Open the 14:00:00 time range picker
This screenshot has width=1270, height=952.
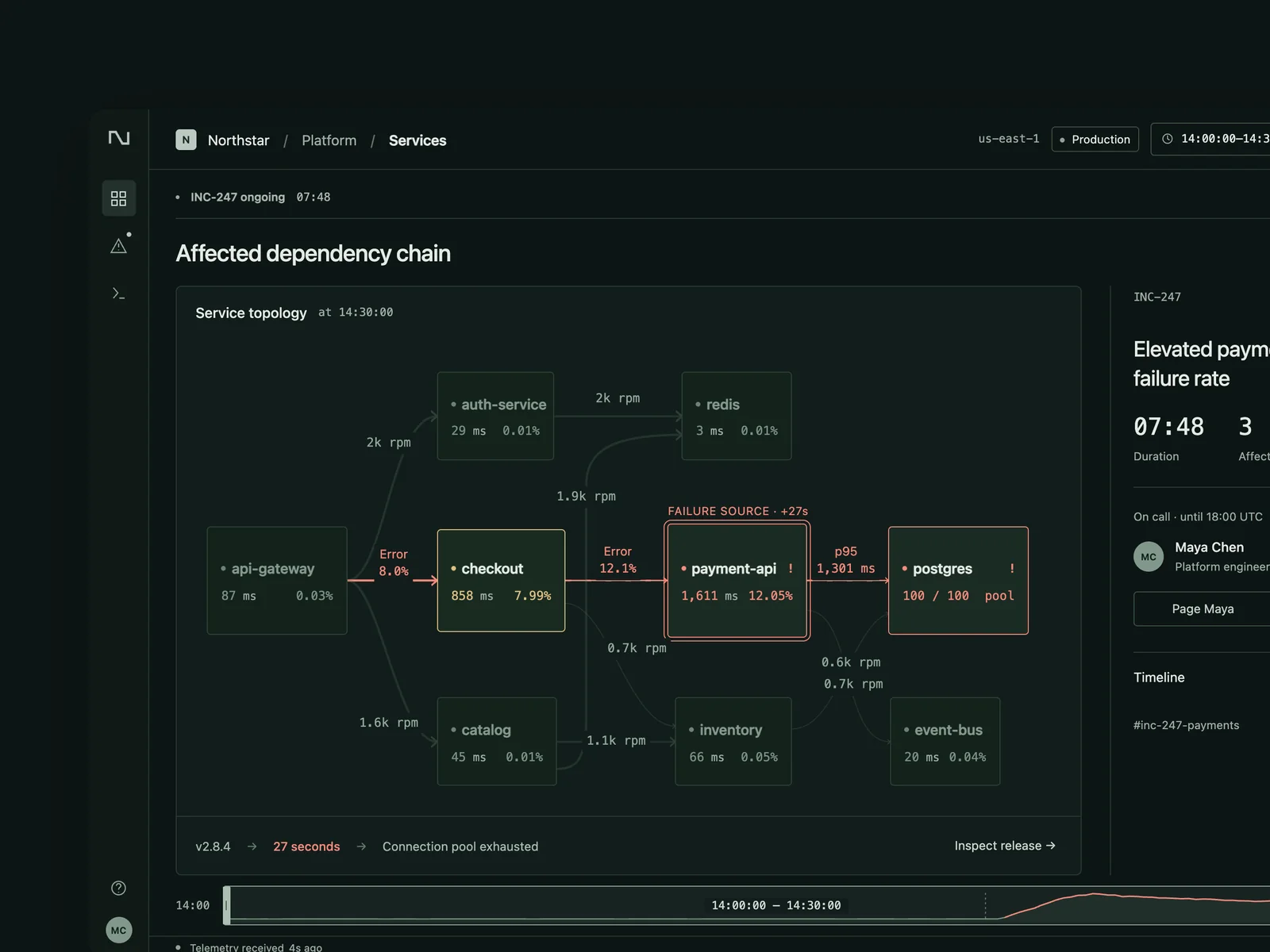click(x=1211, y=139)
